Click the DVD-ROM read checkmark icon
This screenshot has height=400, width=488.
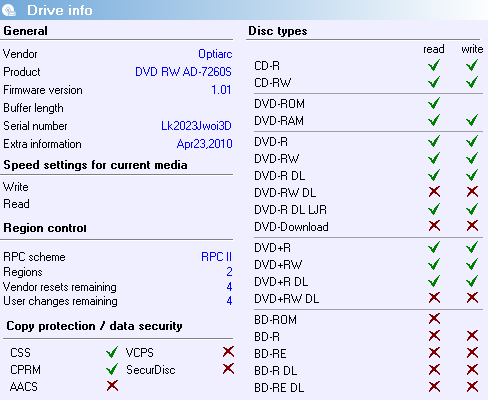coord(434,103)
